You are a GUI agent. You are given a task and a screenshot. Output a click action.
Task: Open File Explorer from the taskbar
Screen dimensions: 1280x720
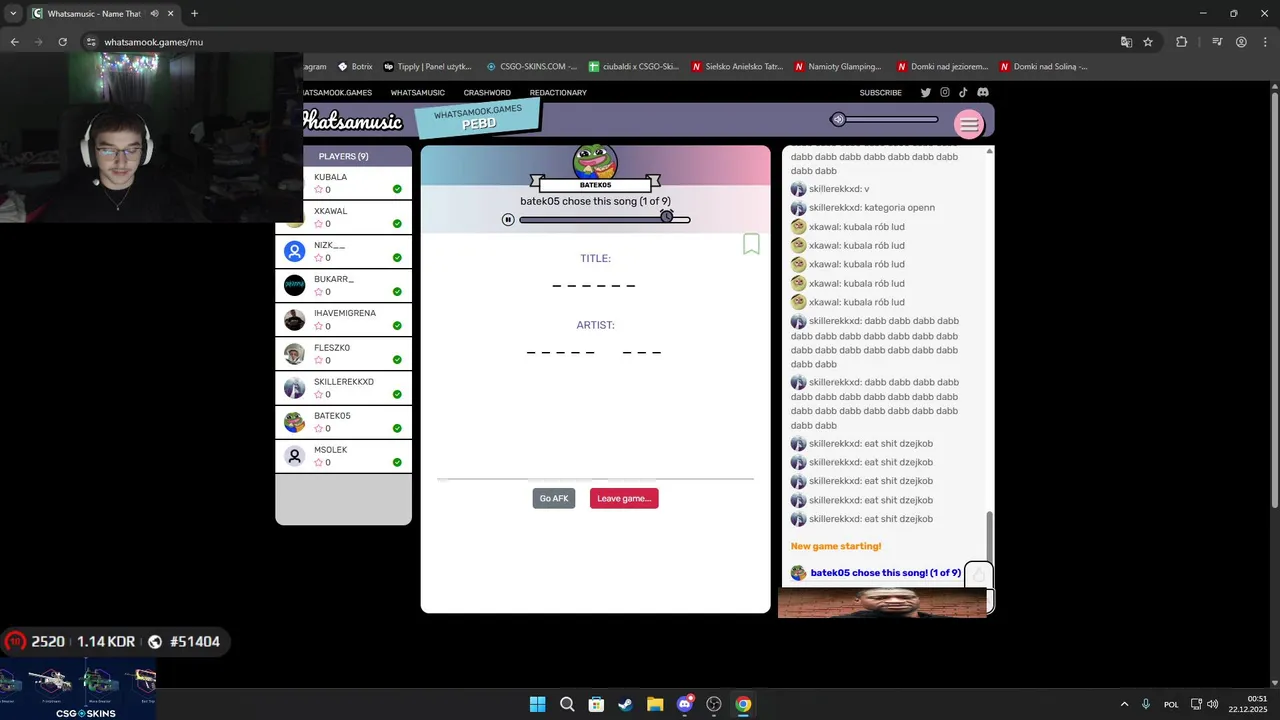655,704
